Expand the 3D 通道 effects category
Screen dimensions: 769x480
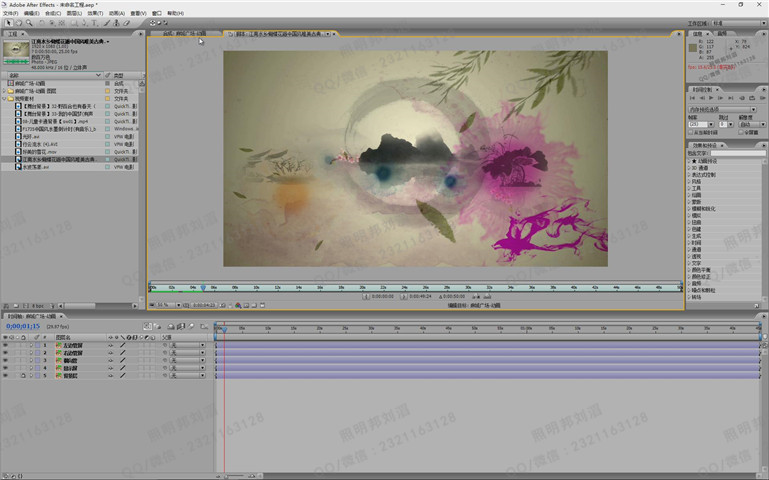[689, 168]
